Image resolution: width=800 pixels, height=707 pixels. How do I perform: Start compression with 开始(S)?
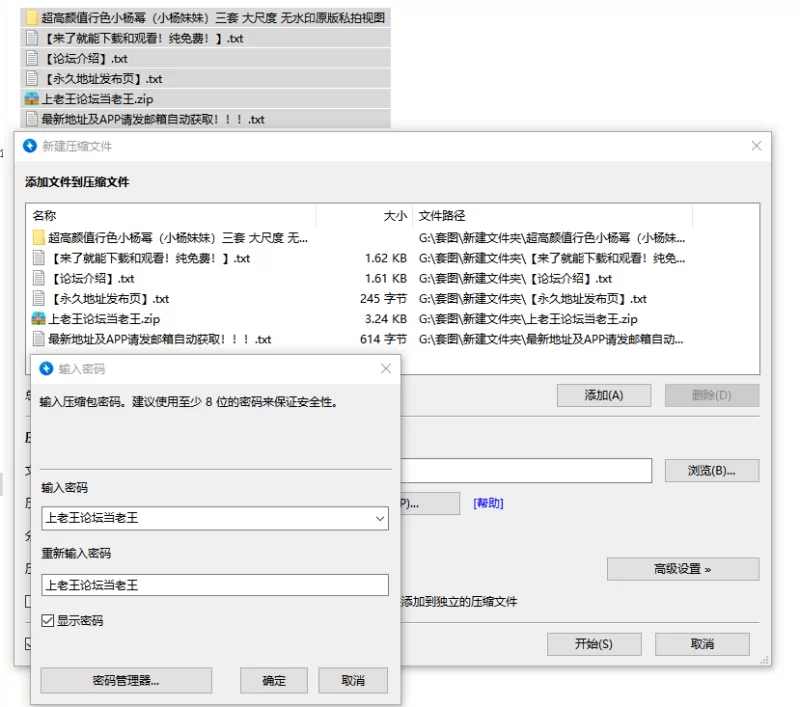pyautogui.click(x=594, y=644)
